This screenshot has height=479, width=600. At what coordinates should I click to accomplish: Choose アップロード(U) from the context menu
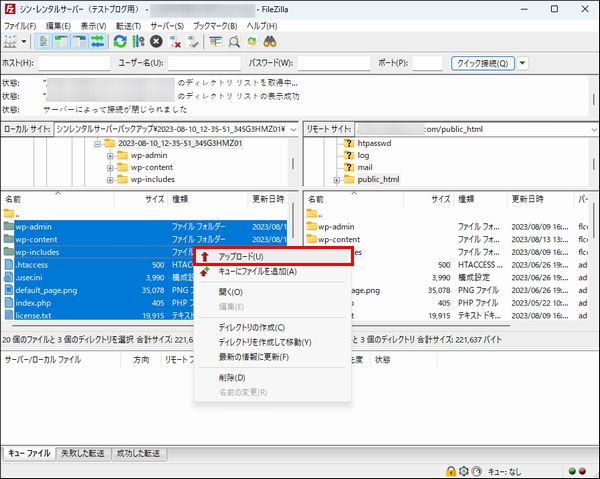(x=272, y=256)
